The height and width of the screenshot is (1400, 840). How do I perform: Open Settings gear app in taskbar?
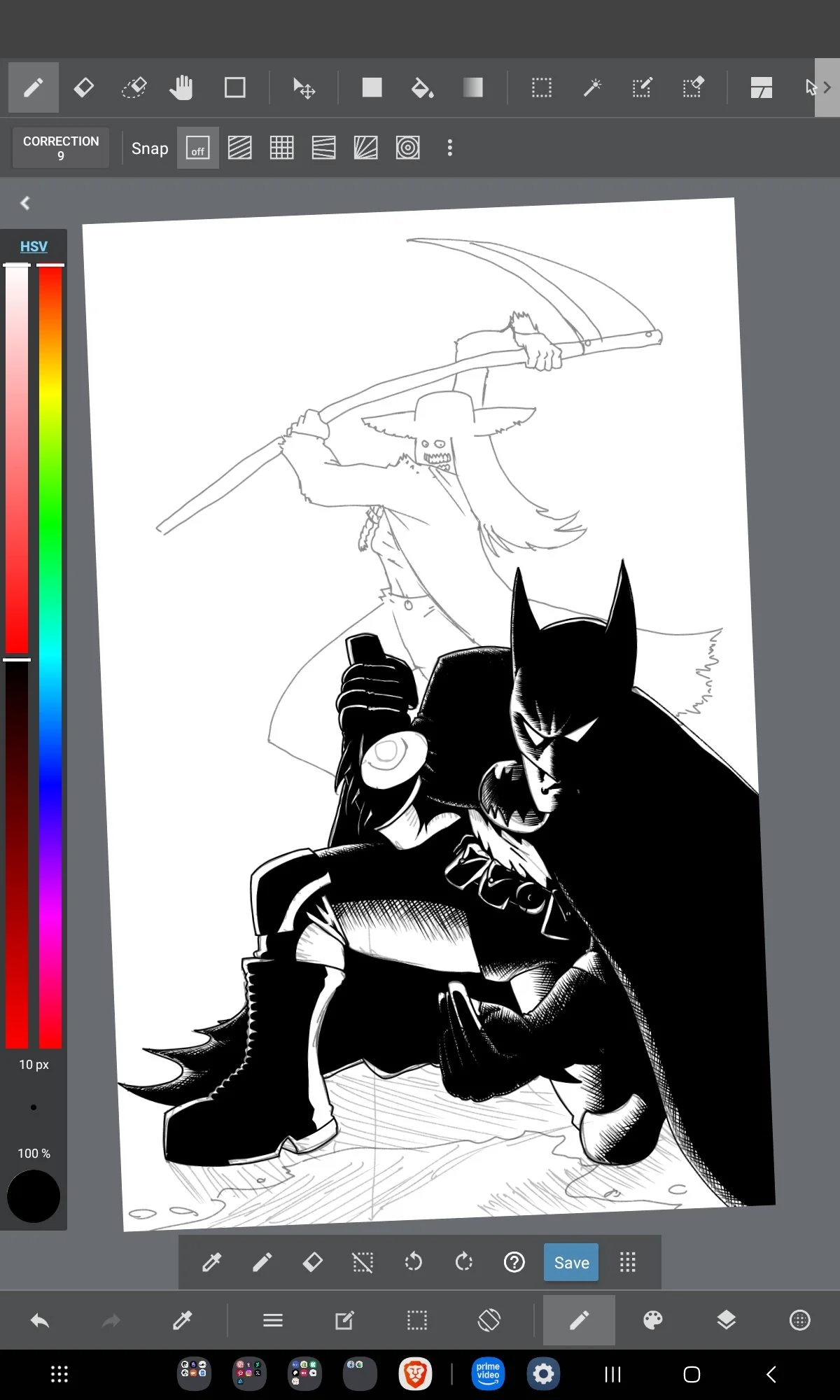[x=543, y=1374]
